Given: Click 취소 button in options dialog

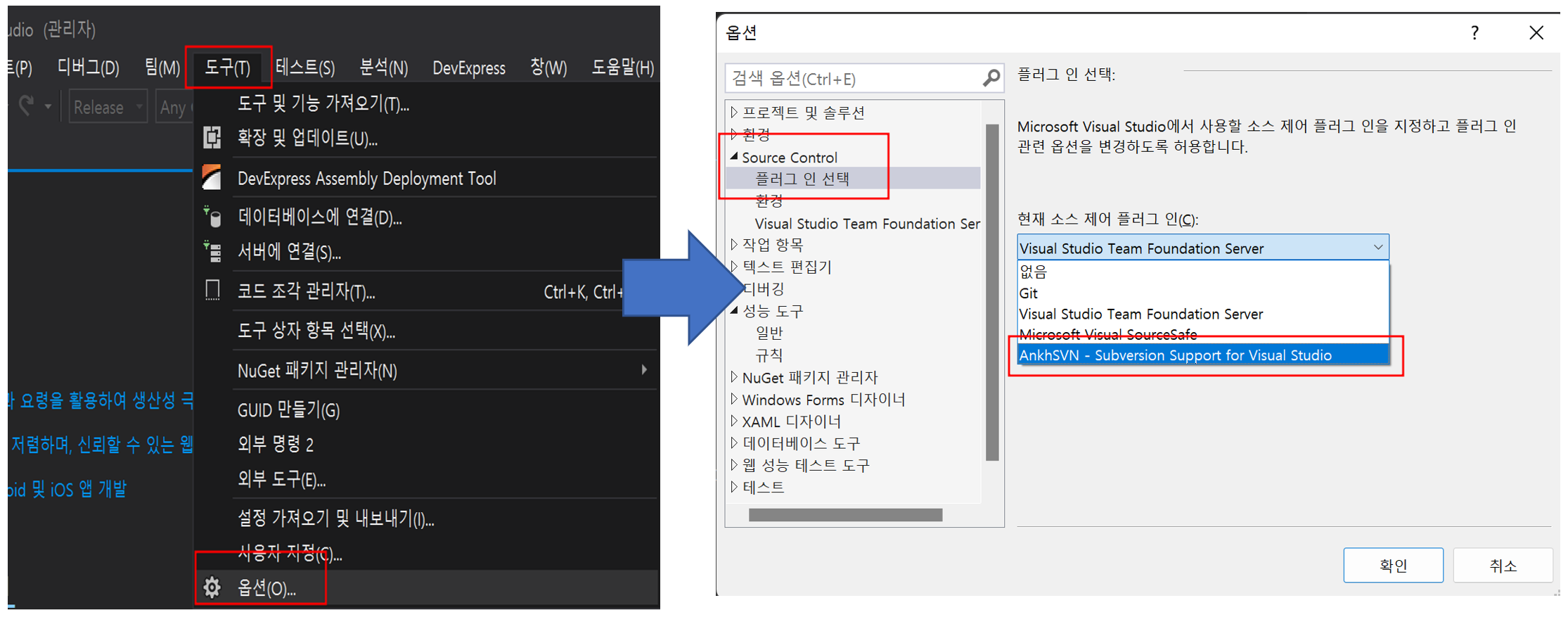Looking at the screenshot, I should pyautogui.click(x=1503, y=565).
